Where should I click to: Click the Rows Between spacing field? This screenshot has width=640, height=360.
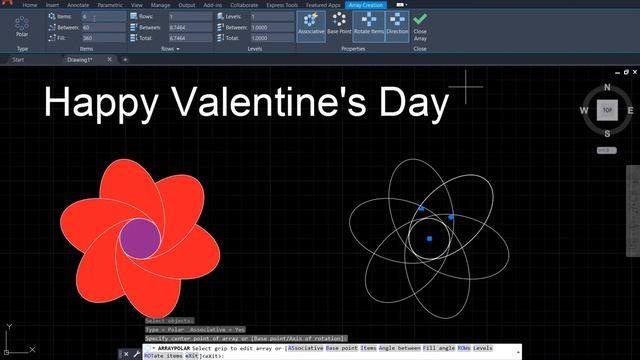(x=190, y=27)
